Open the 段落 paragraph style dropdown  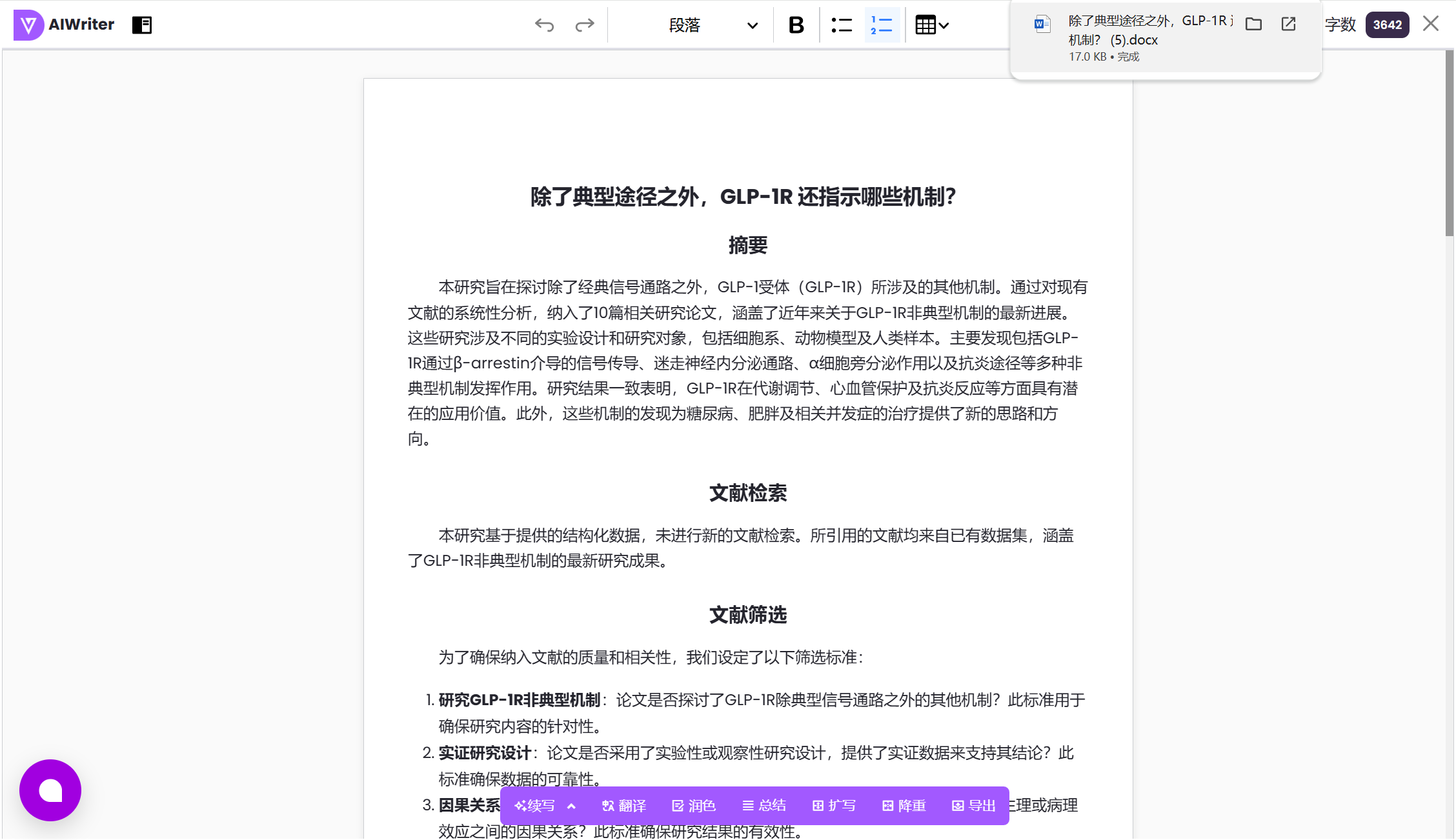pyautogui.click(x=710, y=25)
